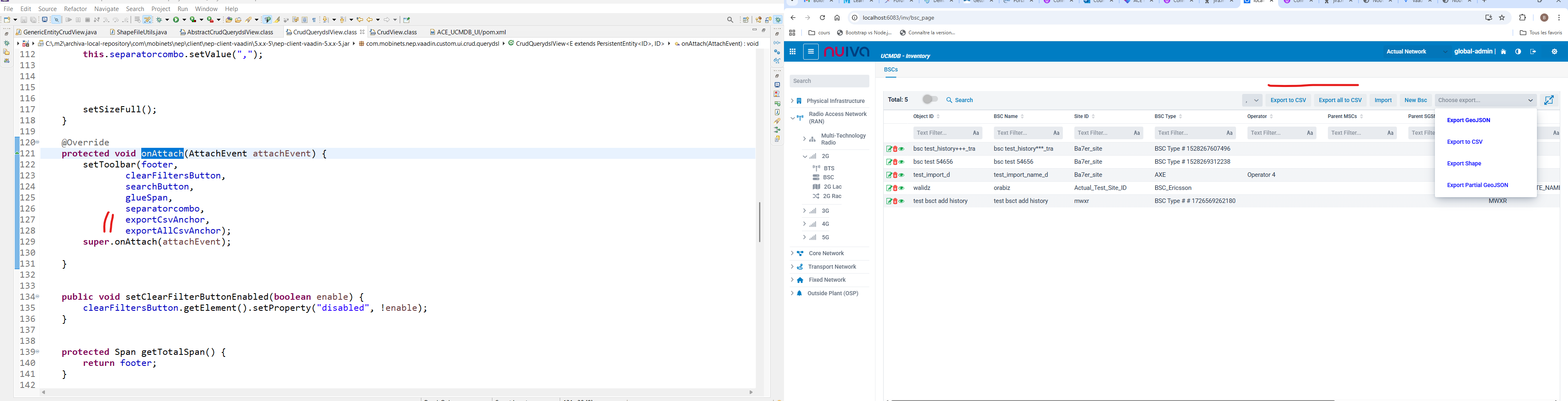Select Export Shape from the export list
1568x401 pixels.
click(x=1463, y=164)
